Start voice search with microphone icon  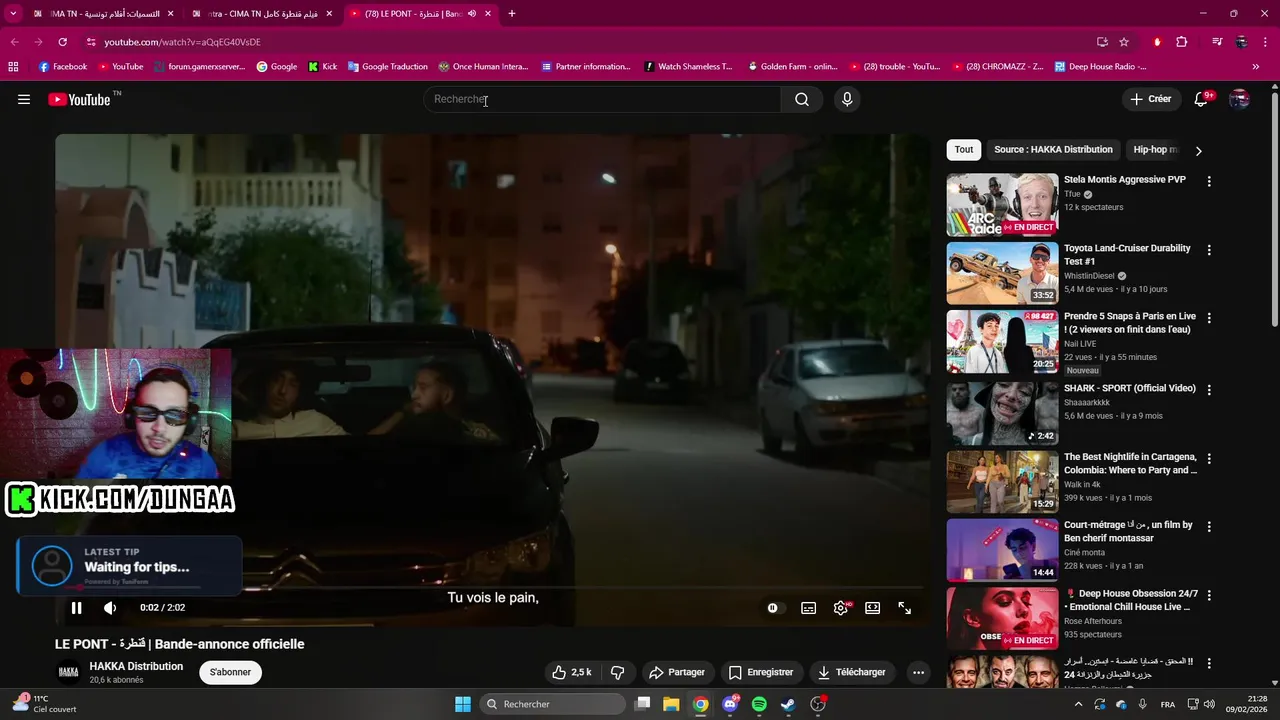tap(847, 99)
